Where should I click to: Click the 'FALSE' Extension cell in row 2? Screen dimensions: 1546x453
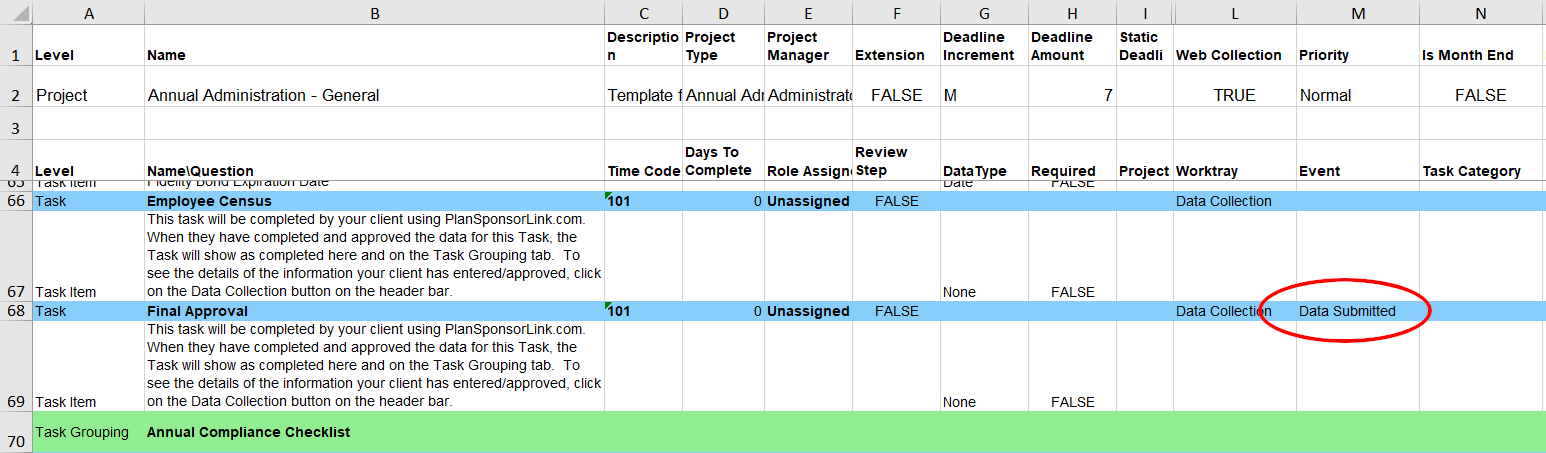coord(896,87)
